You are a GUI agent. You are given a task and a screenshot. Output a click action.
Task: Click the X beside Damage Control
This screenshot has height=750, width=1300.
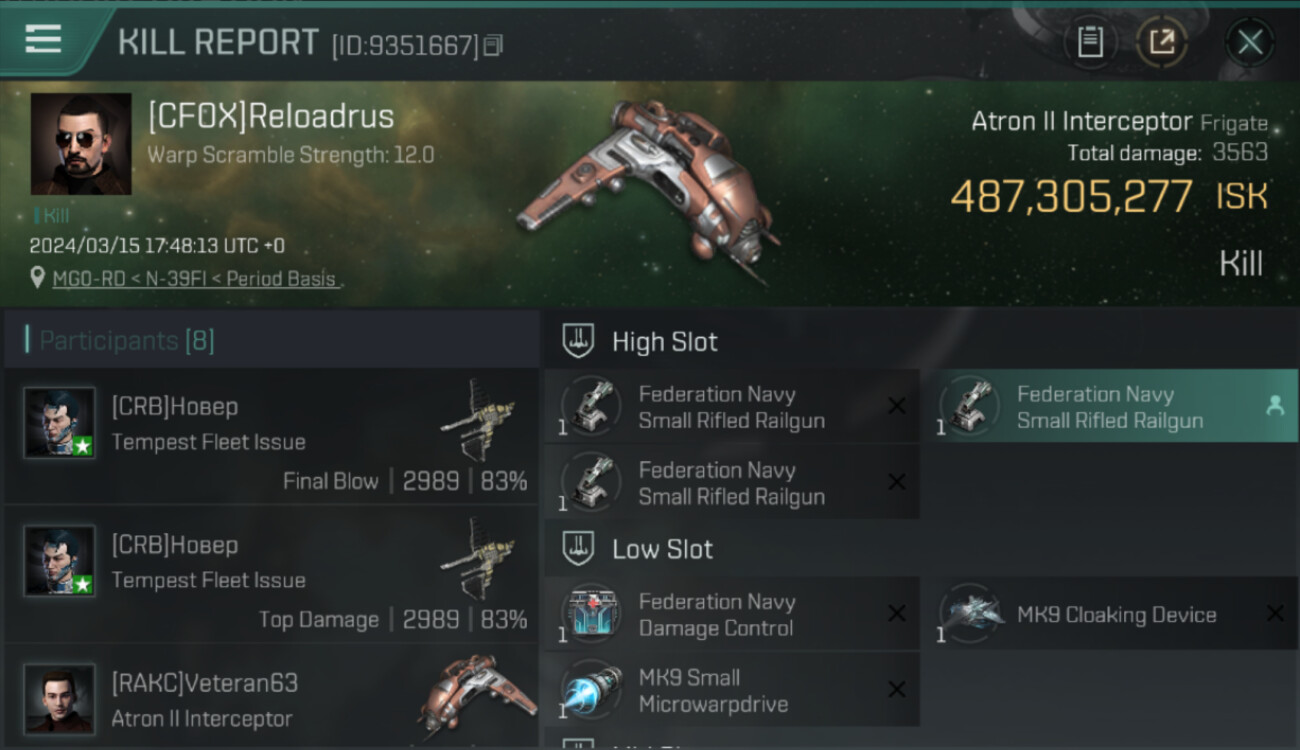897,614
